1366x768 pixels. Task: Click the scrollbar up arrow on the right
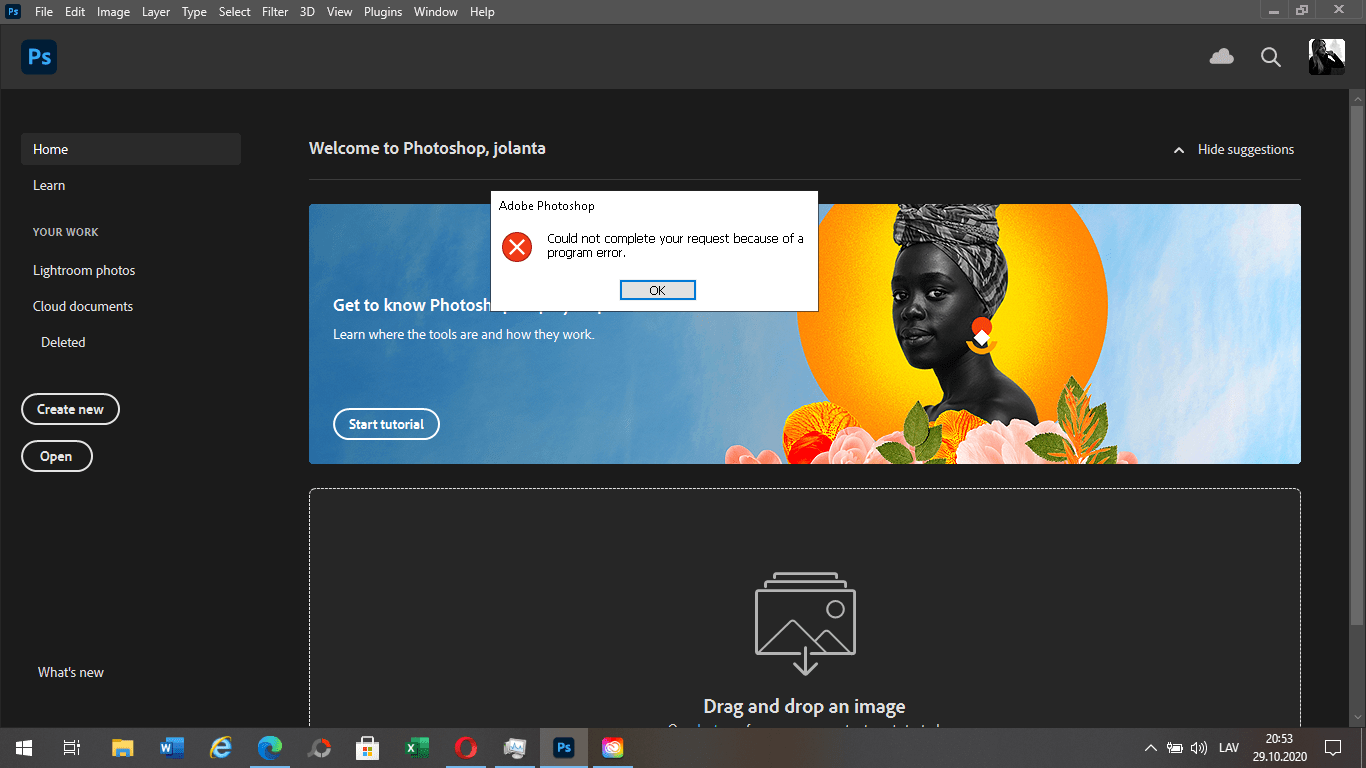[x=1358, y=97]
